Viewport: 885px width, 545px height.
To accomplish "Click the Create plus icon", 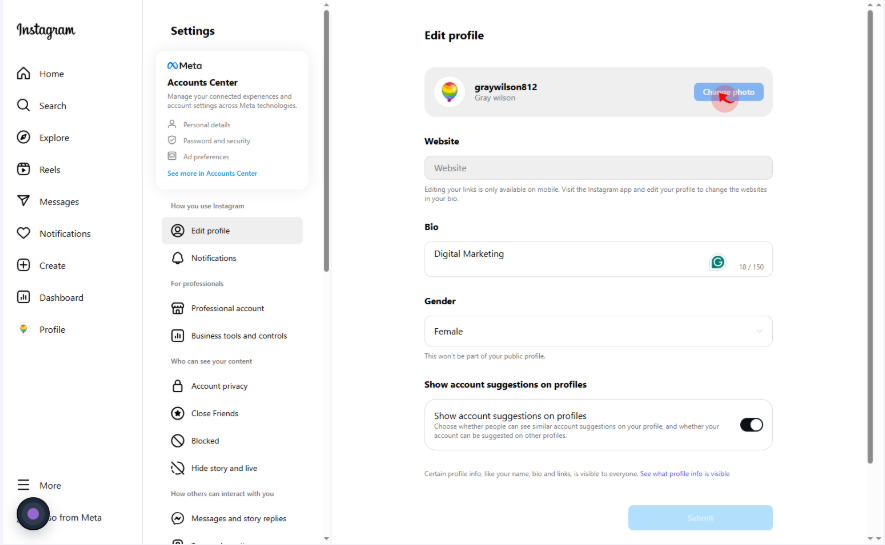I will pos(23,265).
